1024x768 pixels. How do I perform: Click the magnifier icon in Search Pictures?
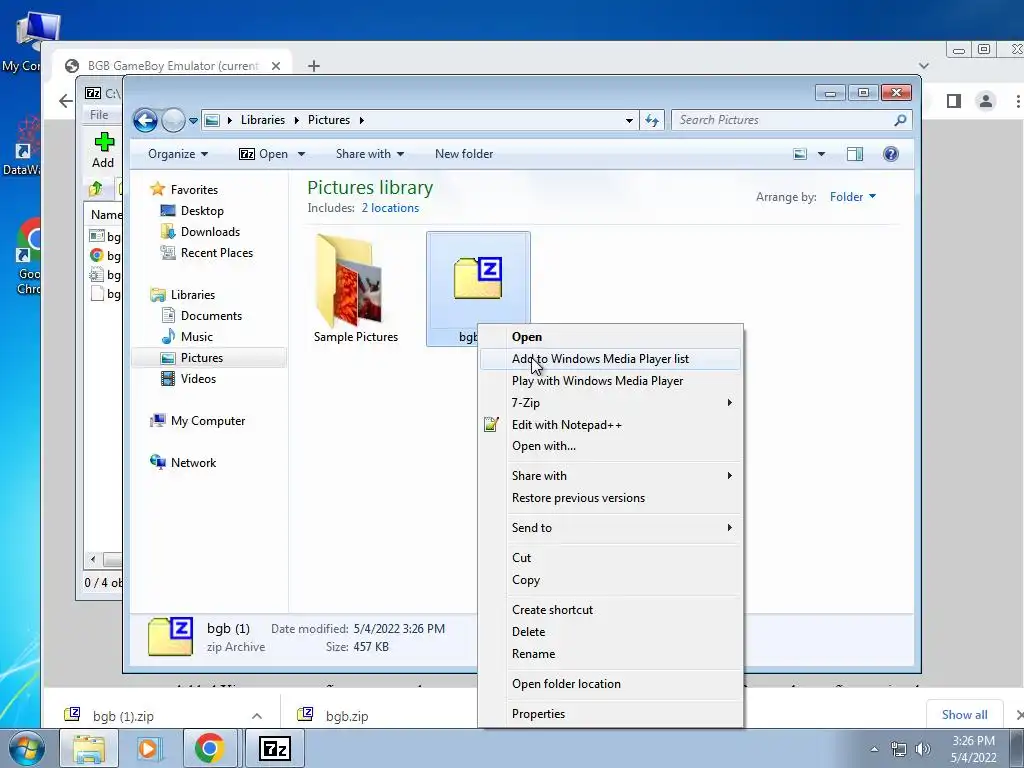click(900, 120)
